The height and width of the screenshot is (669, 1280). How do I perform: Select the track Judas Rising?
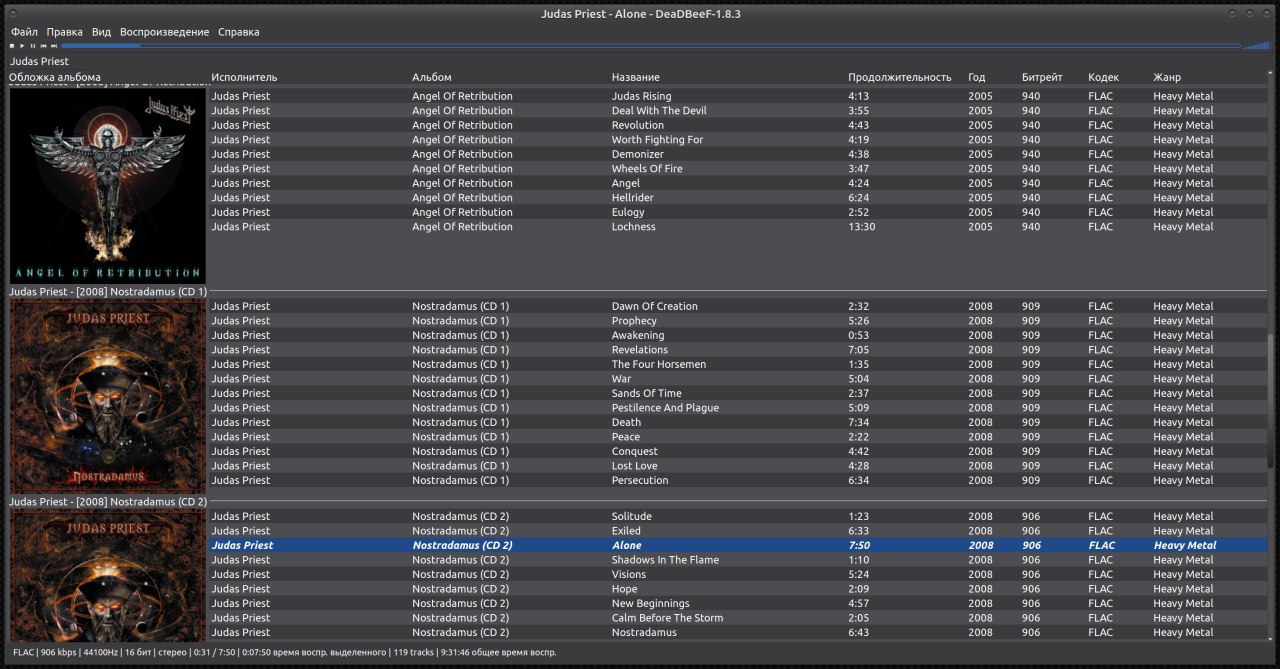point(738,96)
